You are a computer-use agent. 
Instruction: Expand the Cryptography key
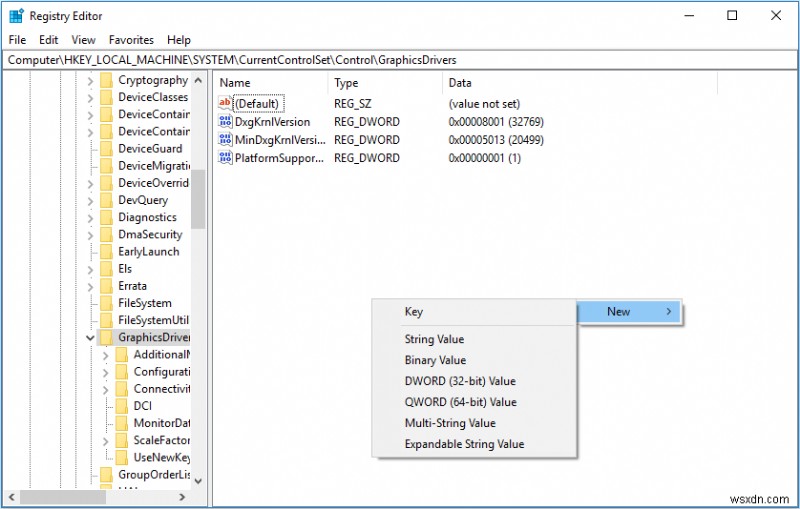click(x=90, y=81)
